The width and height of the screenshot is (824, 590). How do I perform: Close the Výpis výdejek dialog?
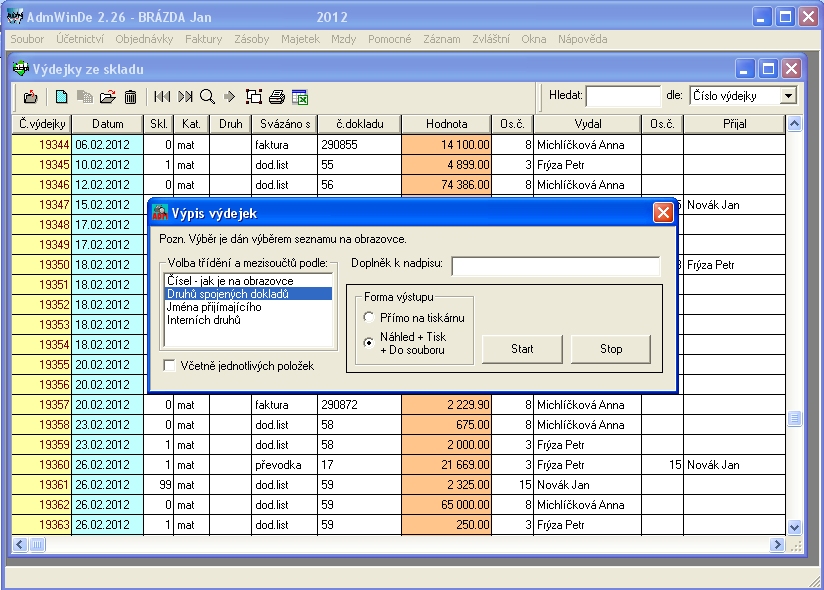(x=663, y=213)
